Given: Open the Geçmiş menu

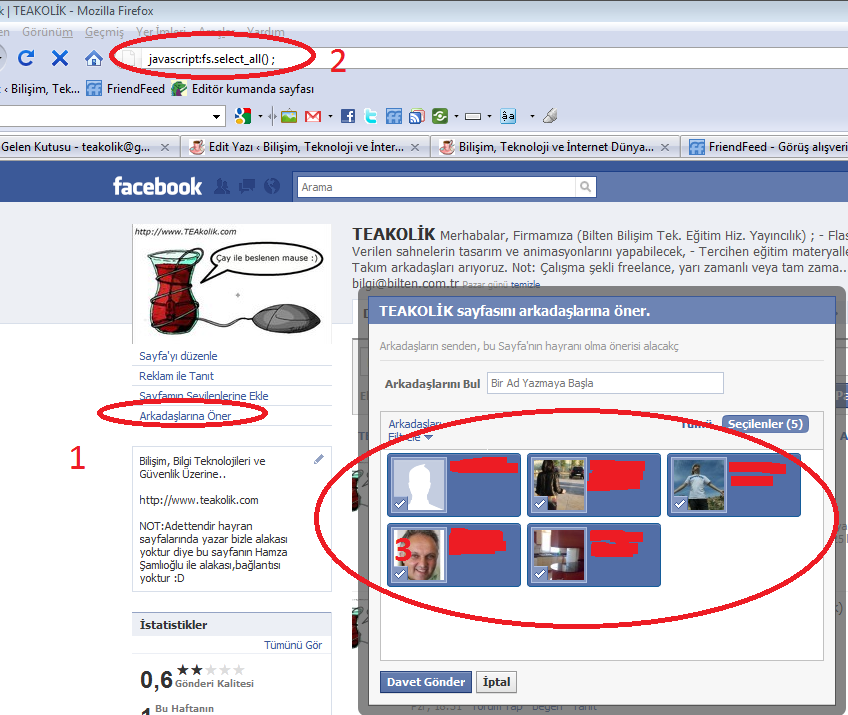Looking at the screenshot, I should 104,32.
